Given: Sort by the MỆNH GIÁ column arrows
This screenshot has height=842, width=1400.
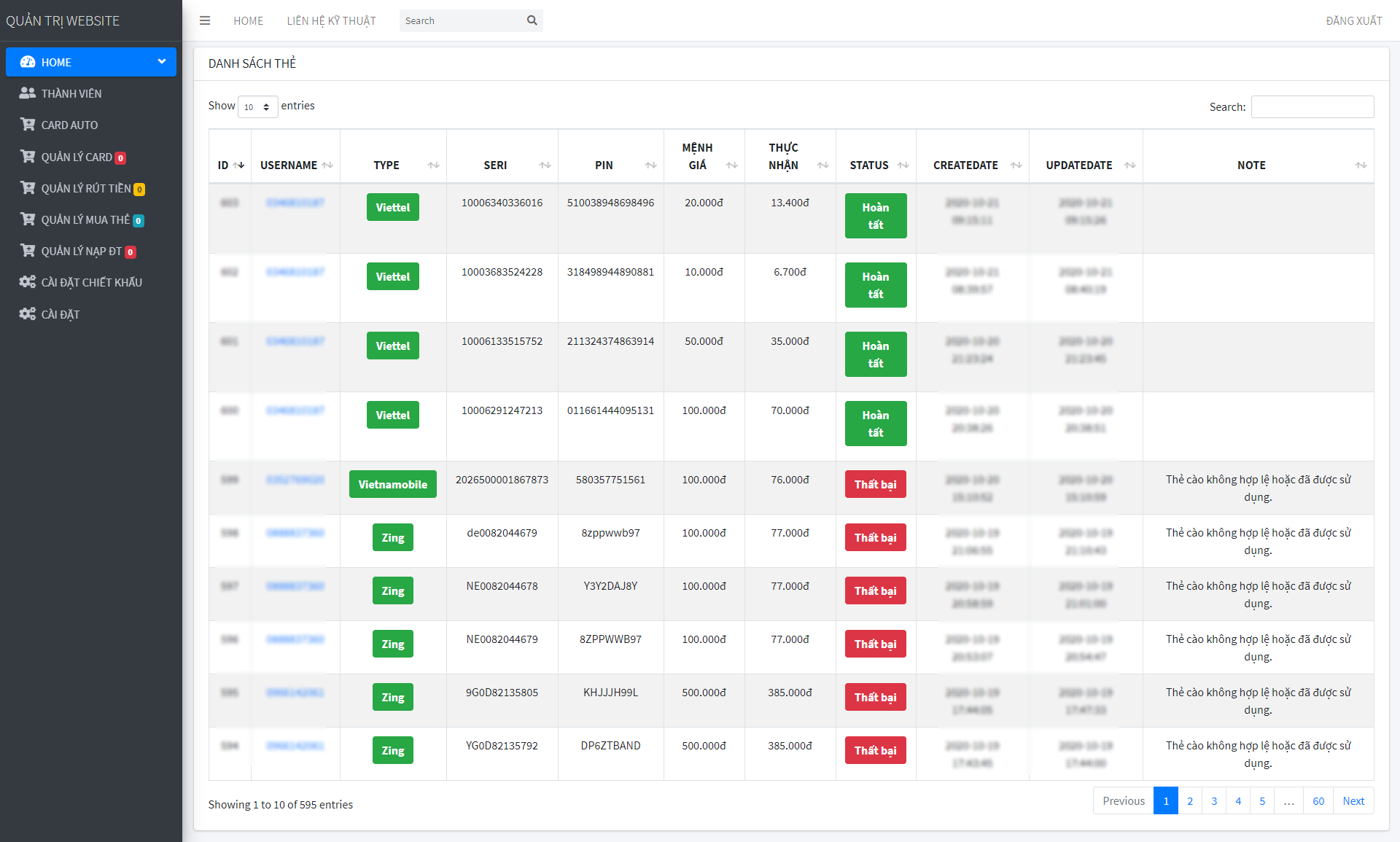Looking at the screenshot, I should pos(731,165).
